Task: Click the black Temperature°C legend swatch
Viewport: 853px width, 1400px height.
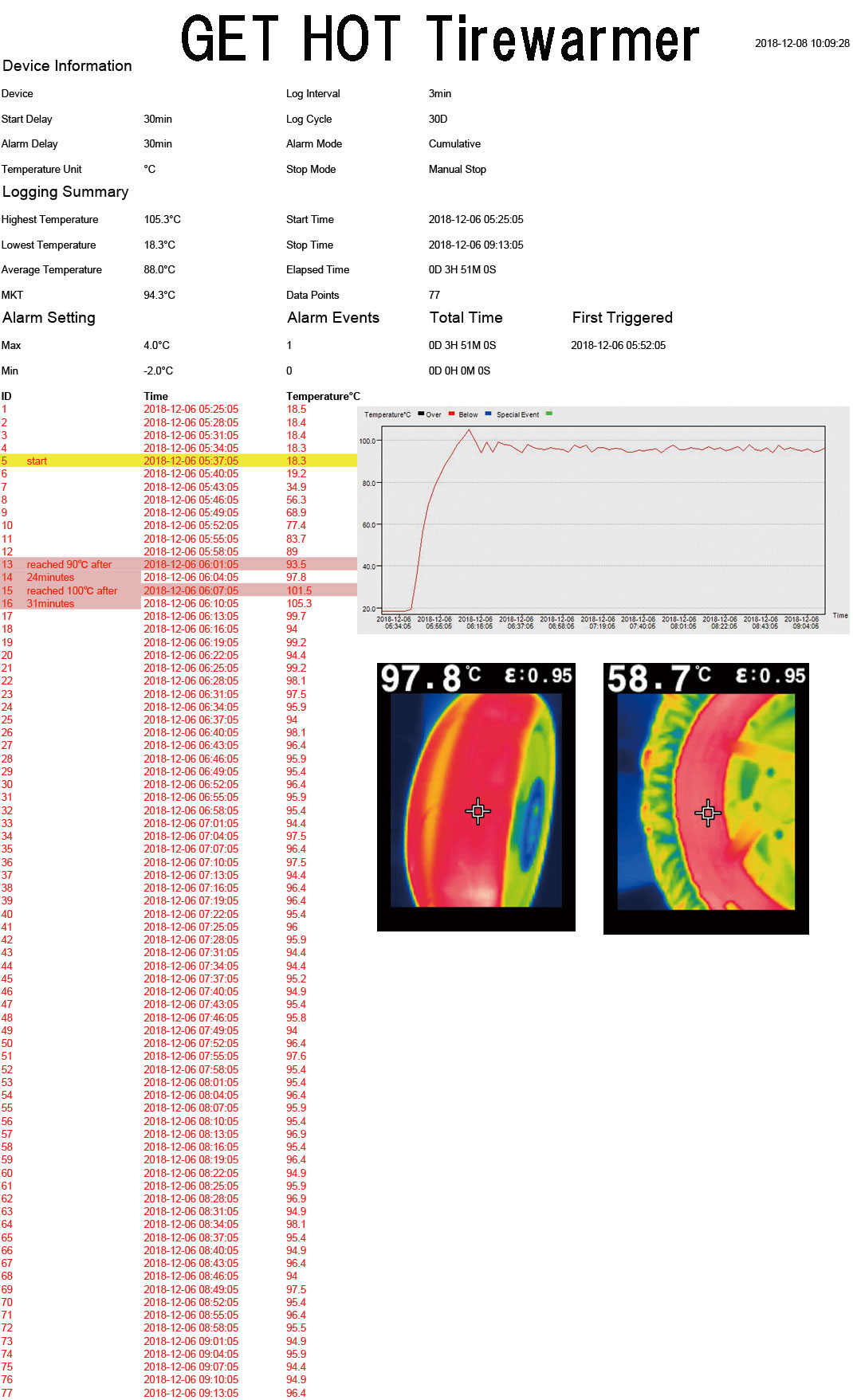Action: pos(421,414)
